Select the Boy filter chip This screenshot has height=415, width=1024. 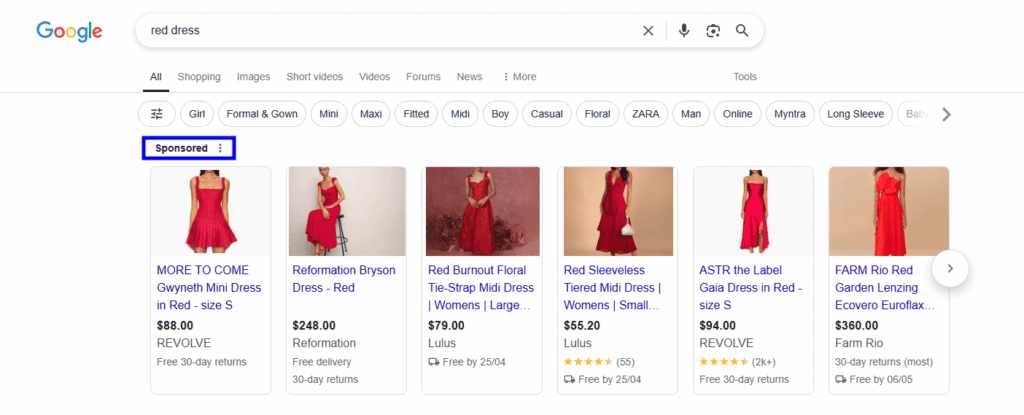500,114
